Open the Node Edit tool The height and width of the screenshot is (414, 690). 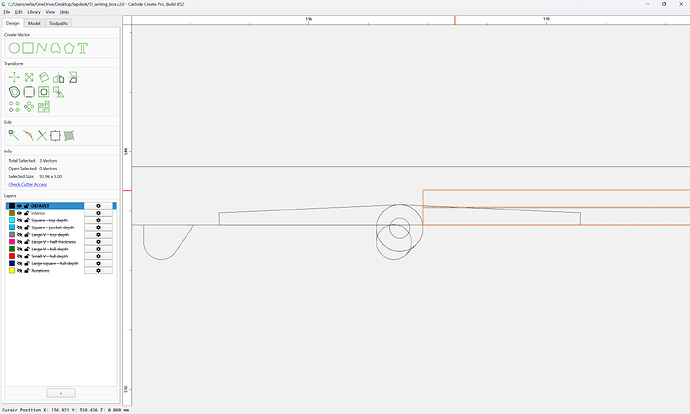click(x=14, y=136)
